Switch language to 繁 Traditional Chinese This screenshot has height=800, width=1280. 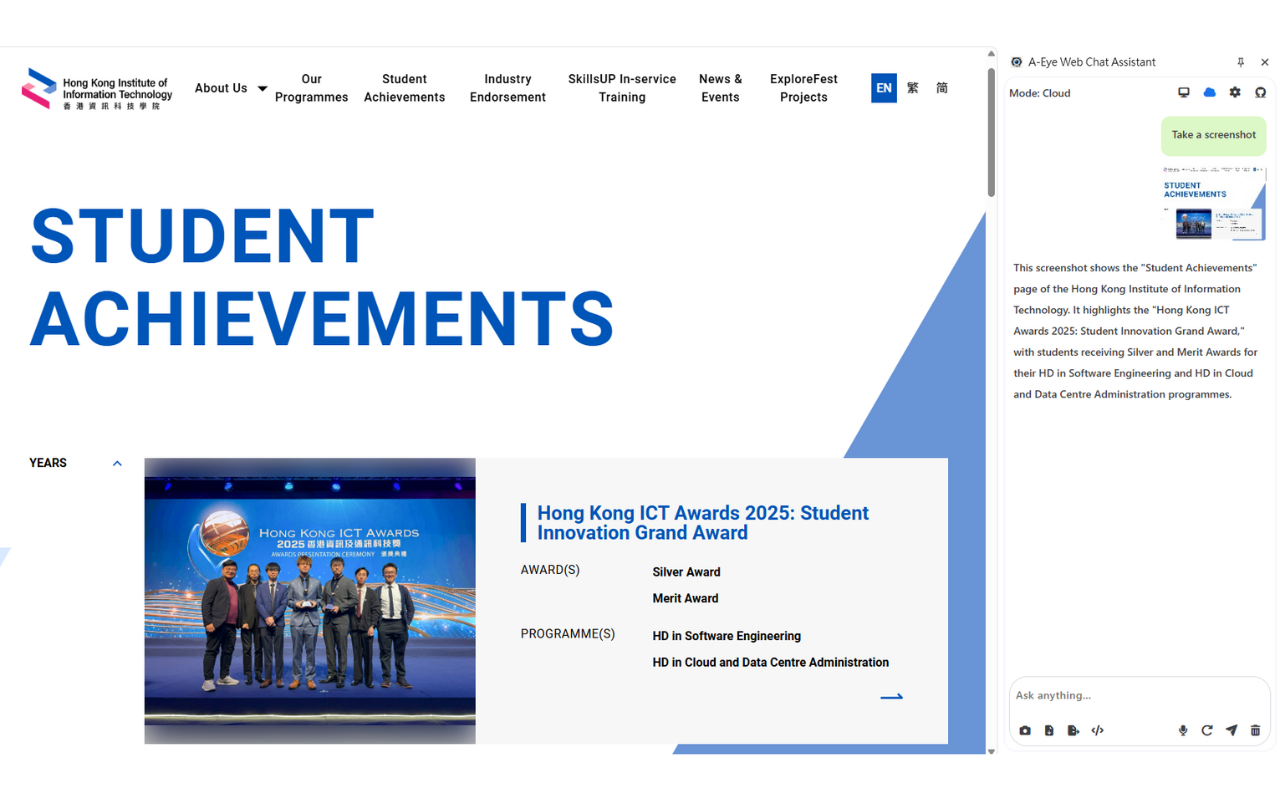click(913, 88)
